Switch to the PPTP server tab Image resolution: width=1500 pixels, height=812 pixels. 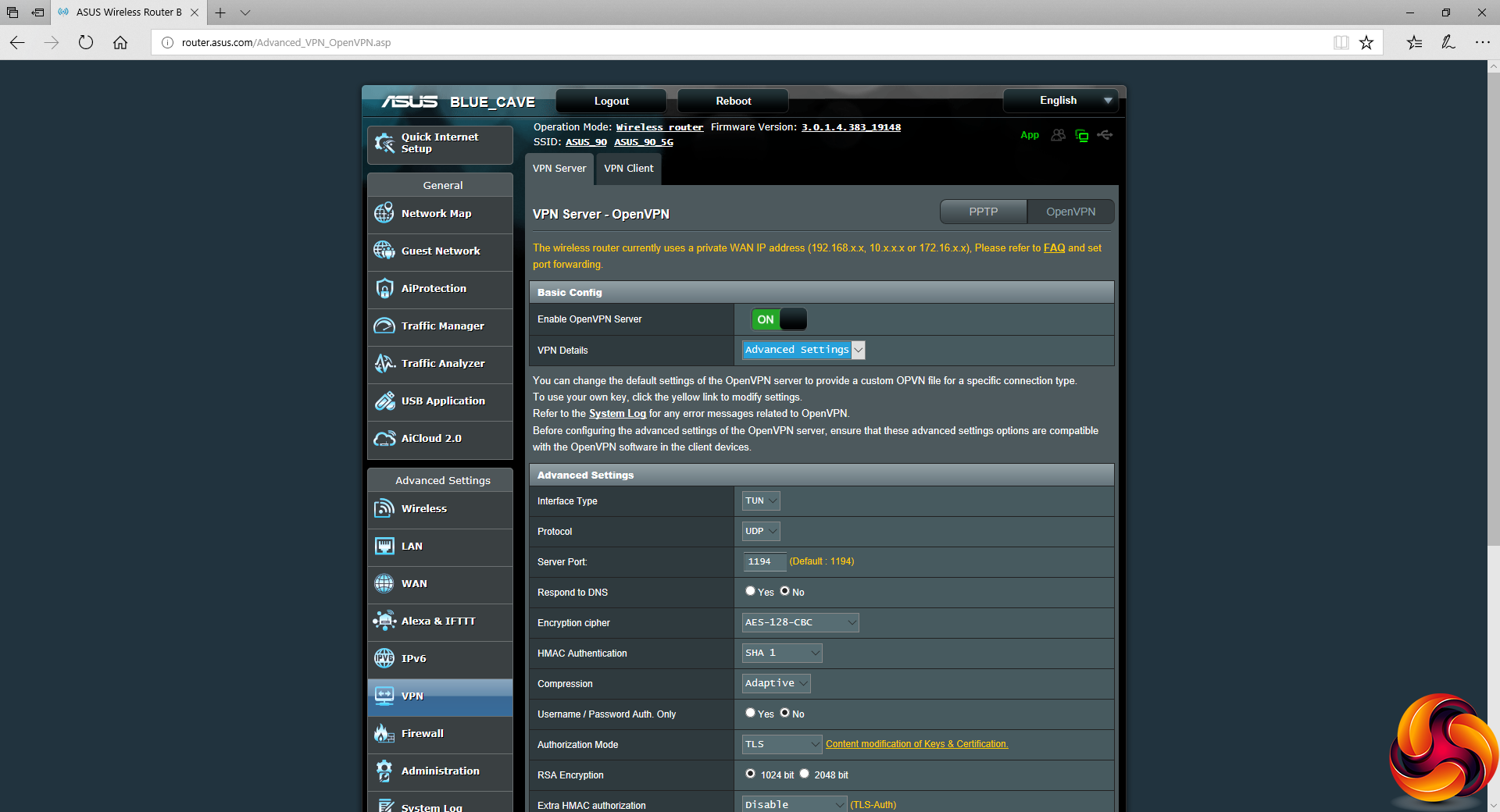point(983,212)
